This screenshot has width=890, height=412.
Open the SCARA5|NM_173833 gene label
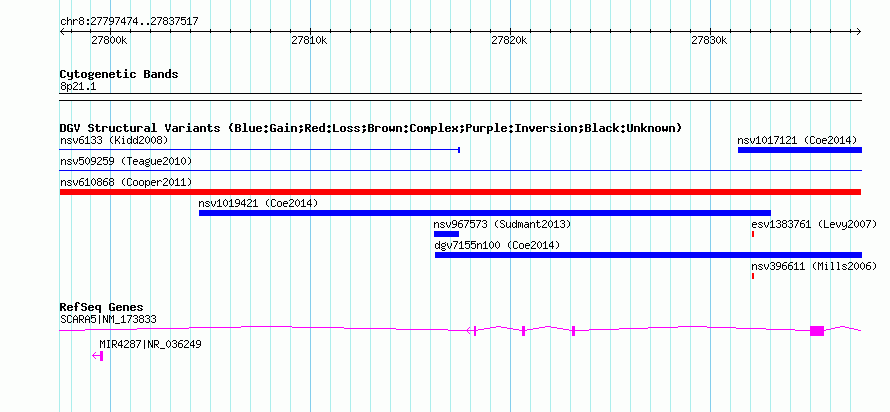click(108, 319)
